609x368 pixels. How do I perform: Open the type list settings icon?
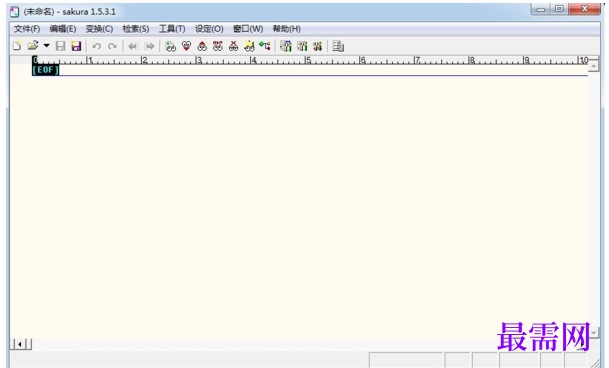click(286, 47)
